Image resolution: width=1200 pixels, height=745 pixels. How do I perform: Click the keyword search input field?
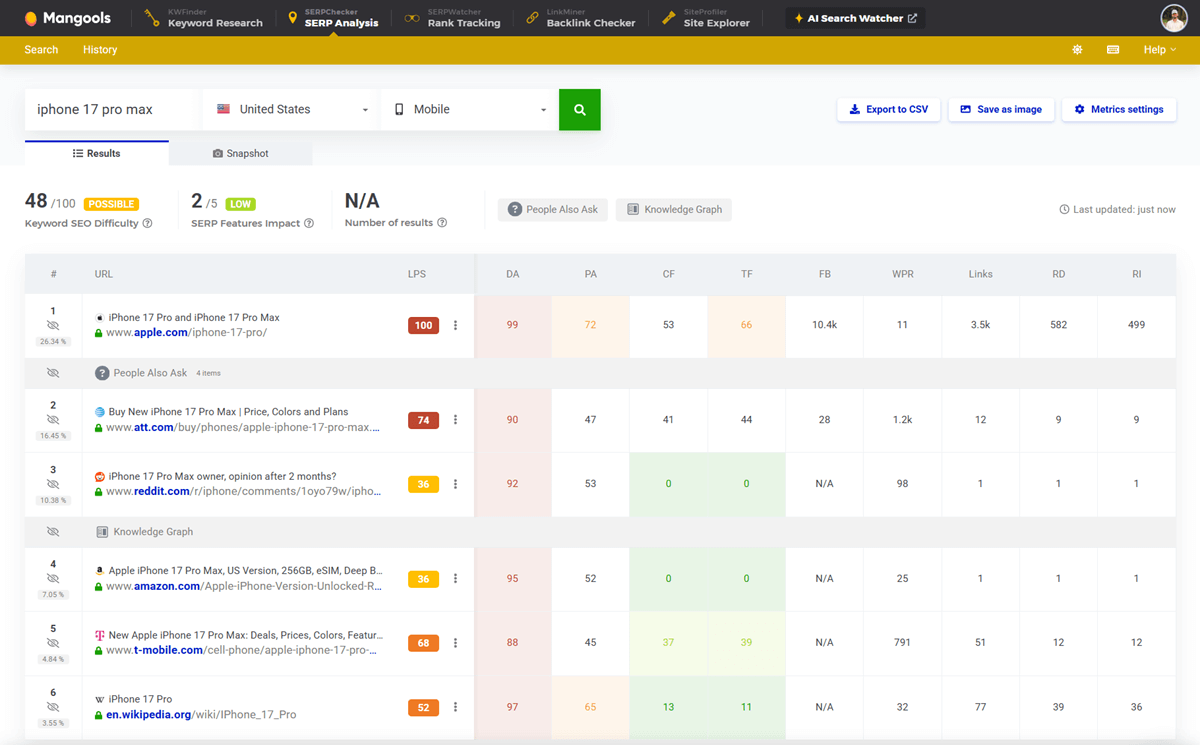[x=112, y=109]
